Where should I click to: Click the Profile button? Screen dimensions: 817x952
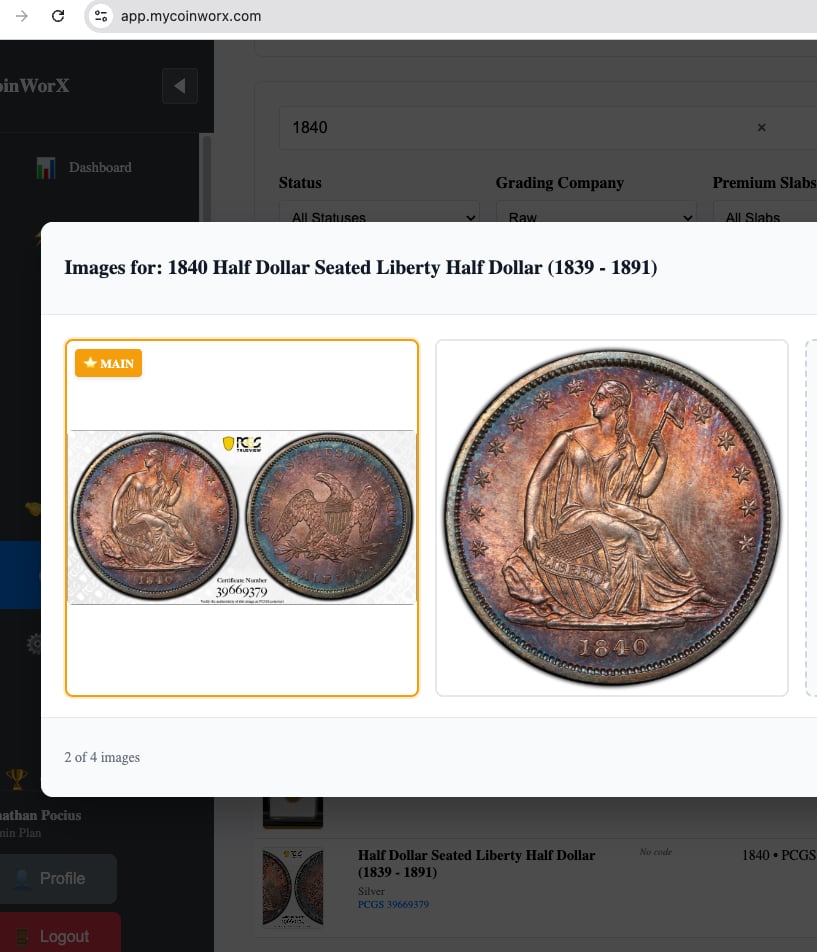[58, 879]
